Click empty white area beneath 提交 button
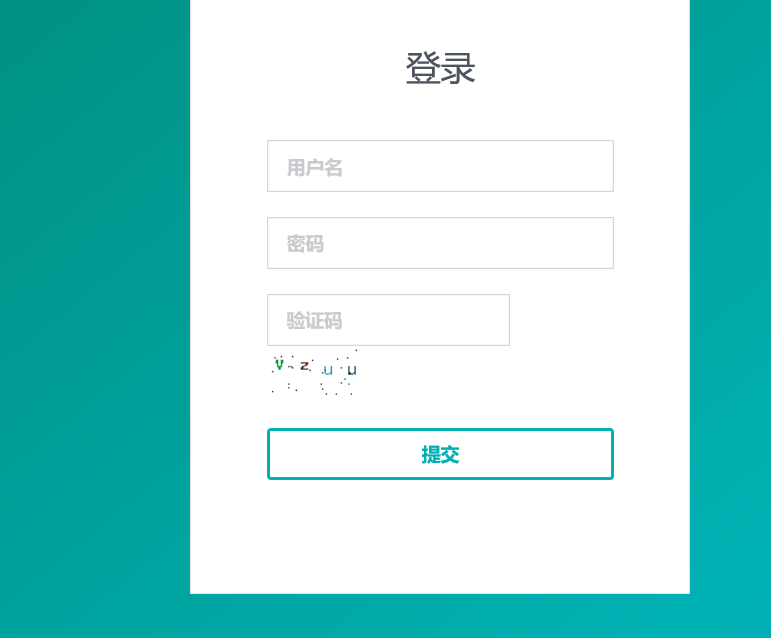Viewport: 771px width, 638px height. 440,536
